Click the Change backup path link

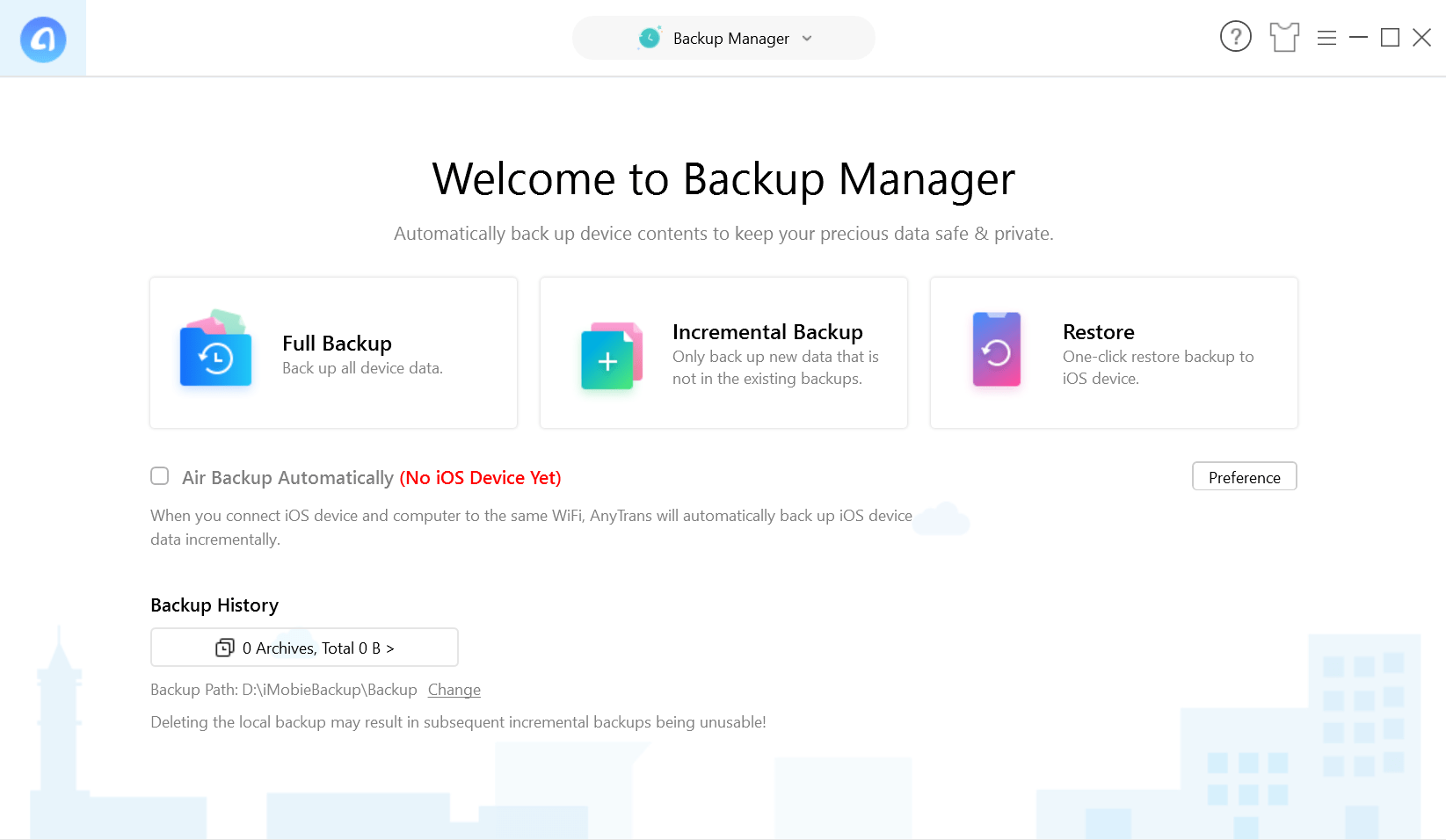click(x=454, y=690)
